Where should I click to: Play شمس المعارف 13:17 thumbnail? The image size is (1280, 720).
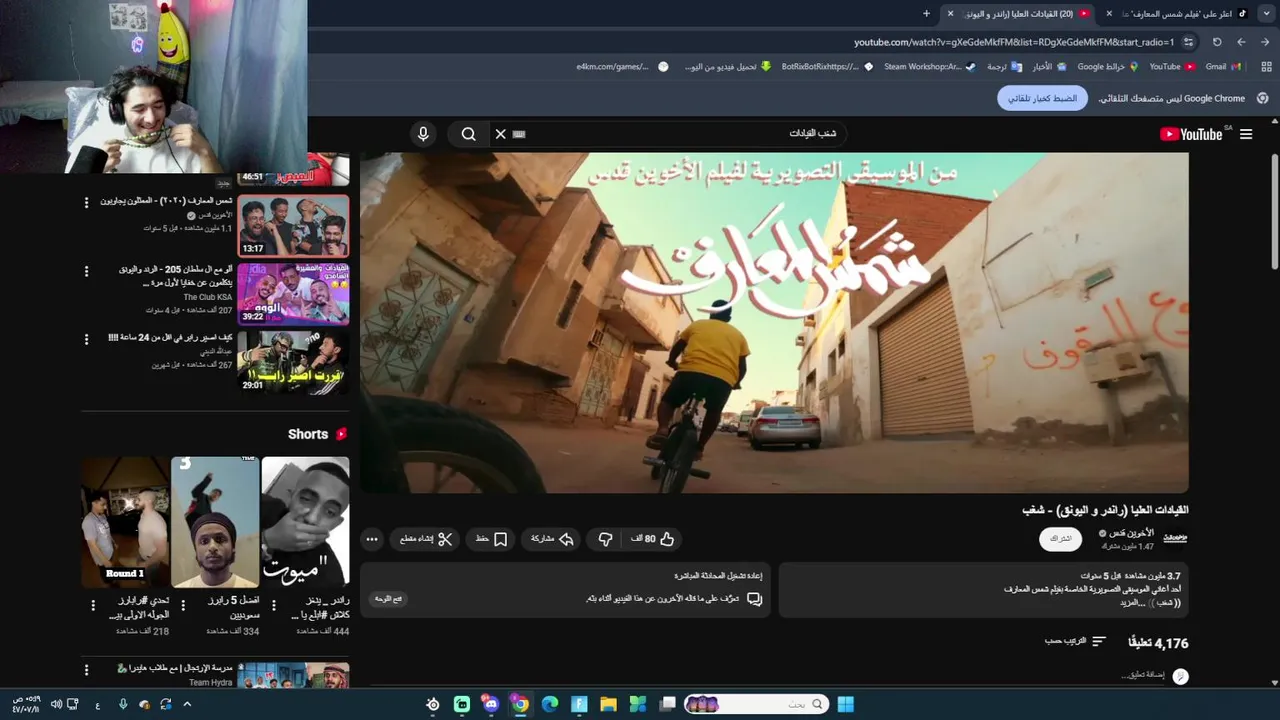pyautogui.click(x=293, y=226)
